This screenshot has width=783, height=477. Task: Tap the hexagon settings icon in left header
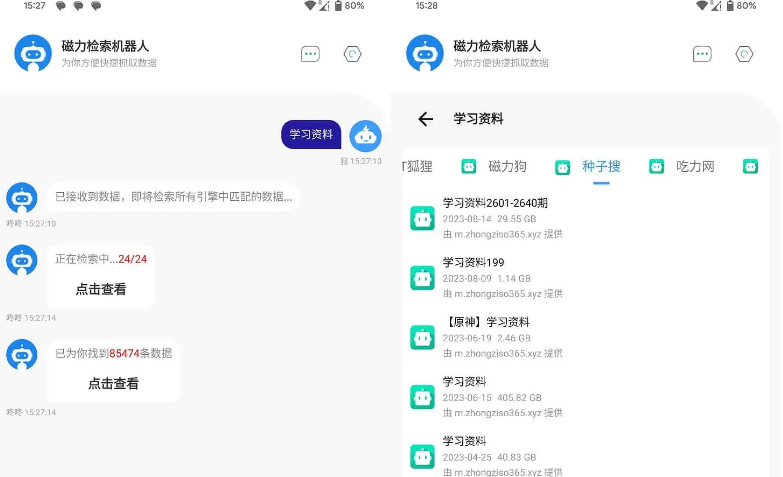click(353, 54)
